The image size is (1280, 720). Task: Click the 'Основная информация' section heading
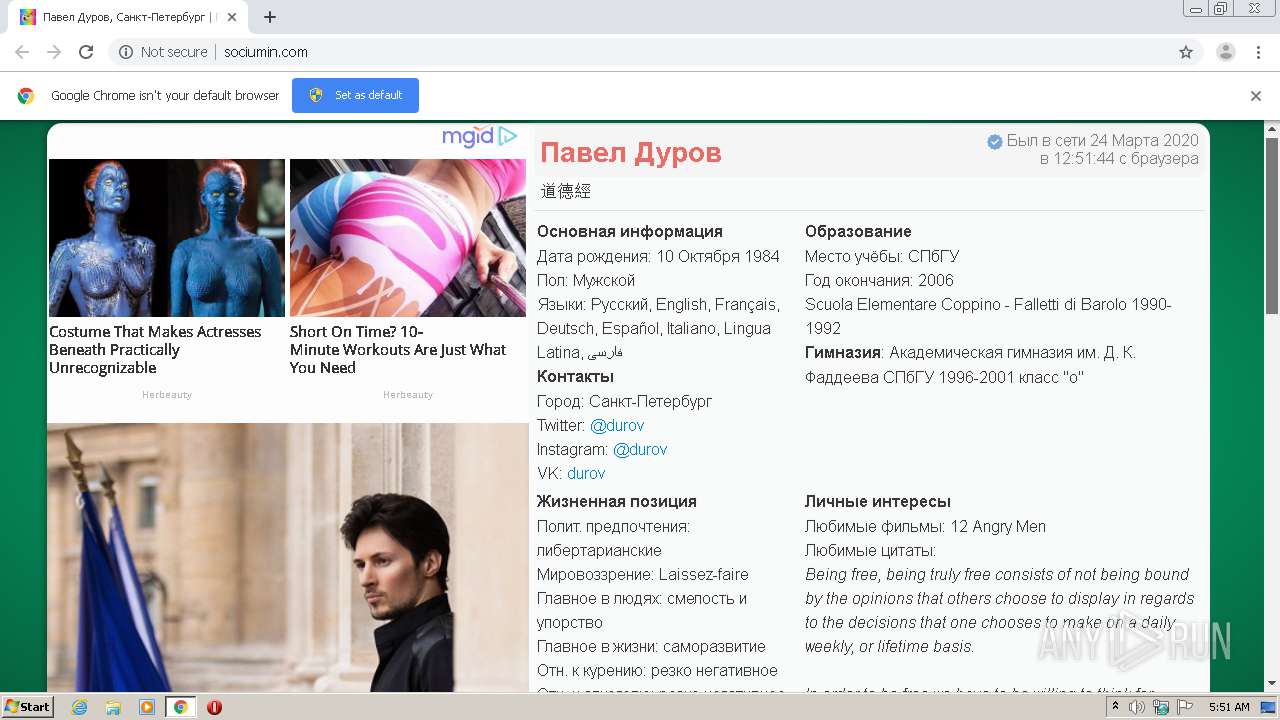pos(630,232)
